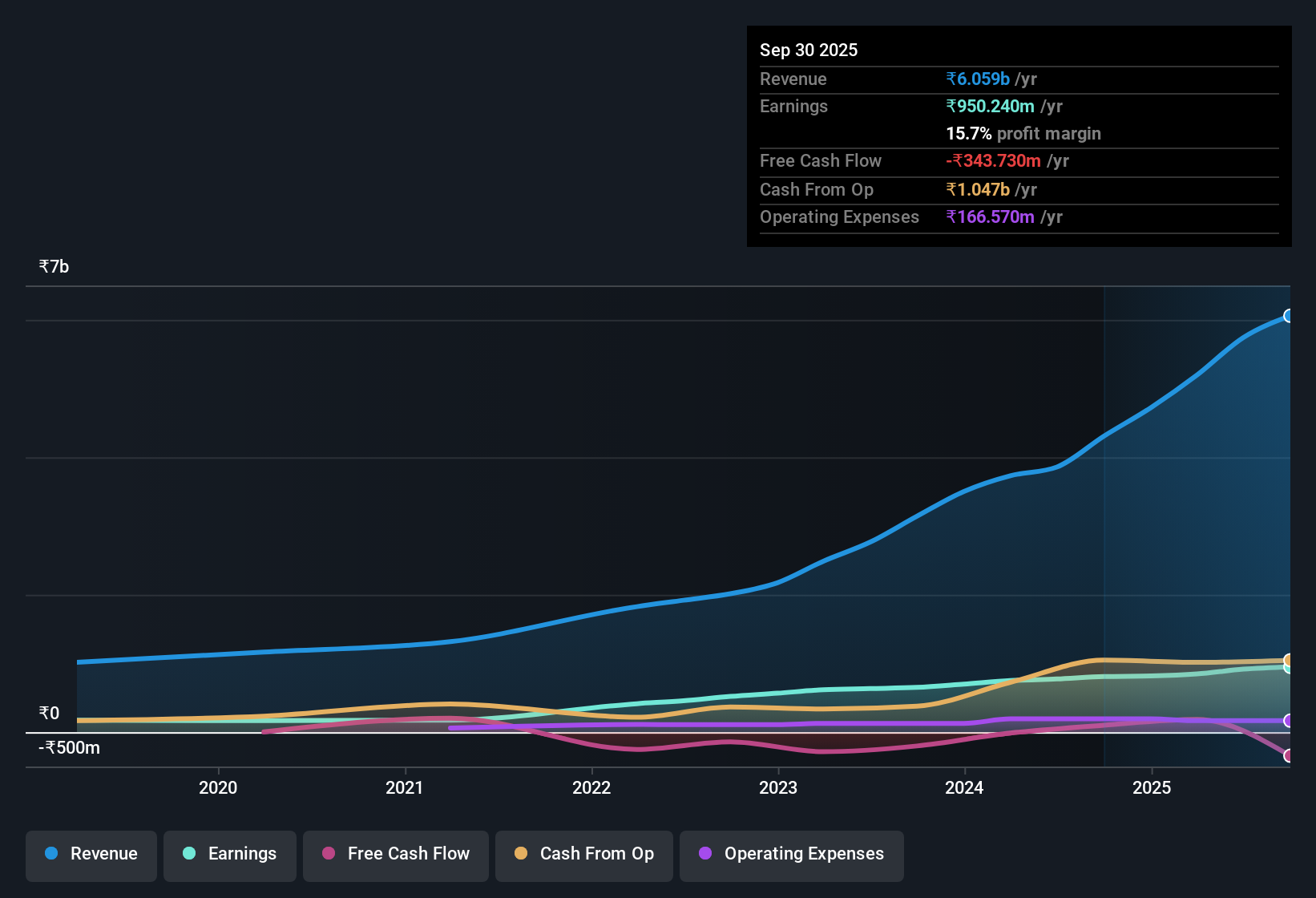
Task: Click the blue Revenue dot icon in legend
Action: pyautogui.click(x=51, y=854)
